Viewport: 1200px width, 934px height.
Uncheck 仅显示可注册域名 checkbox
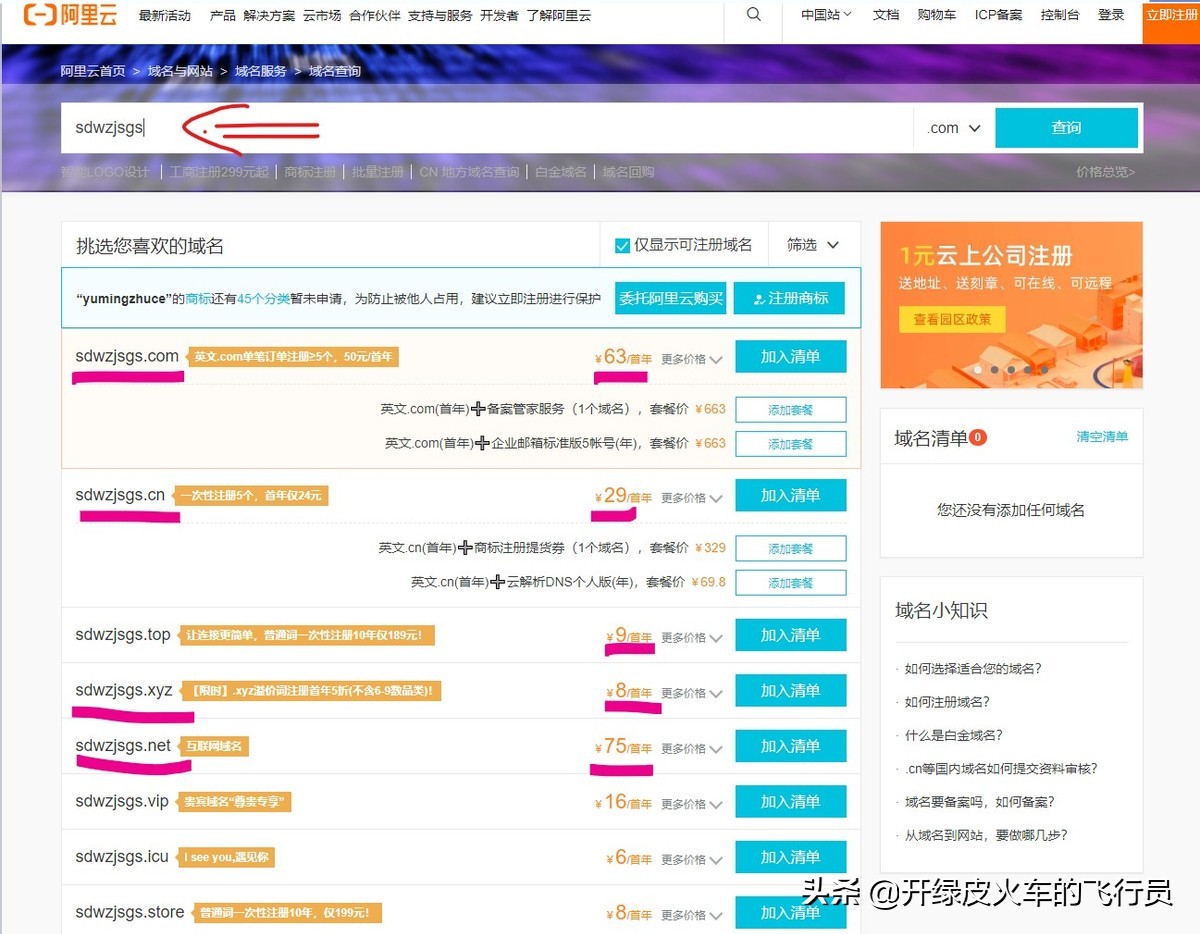(622, 244)
